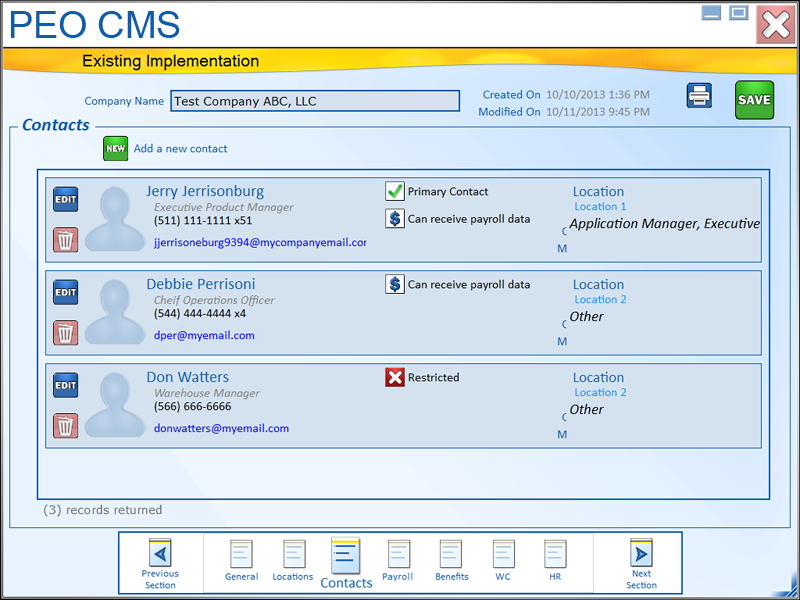Save the implementation with the SAVE button

(754, 100)
